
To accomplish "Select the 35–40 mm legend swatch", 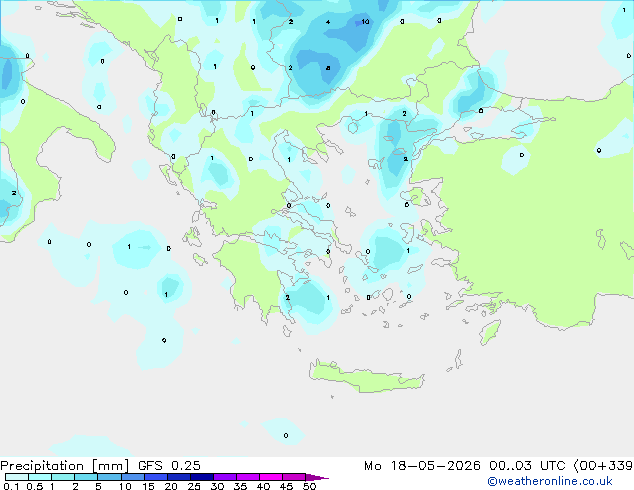I will tap(247, 477).
